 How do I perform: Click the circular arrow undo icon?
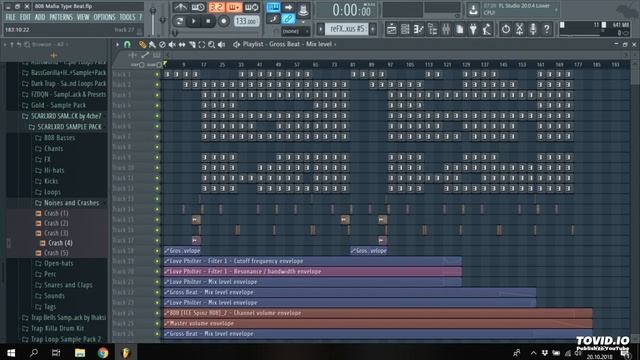(x=505, y=29)
